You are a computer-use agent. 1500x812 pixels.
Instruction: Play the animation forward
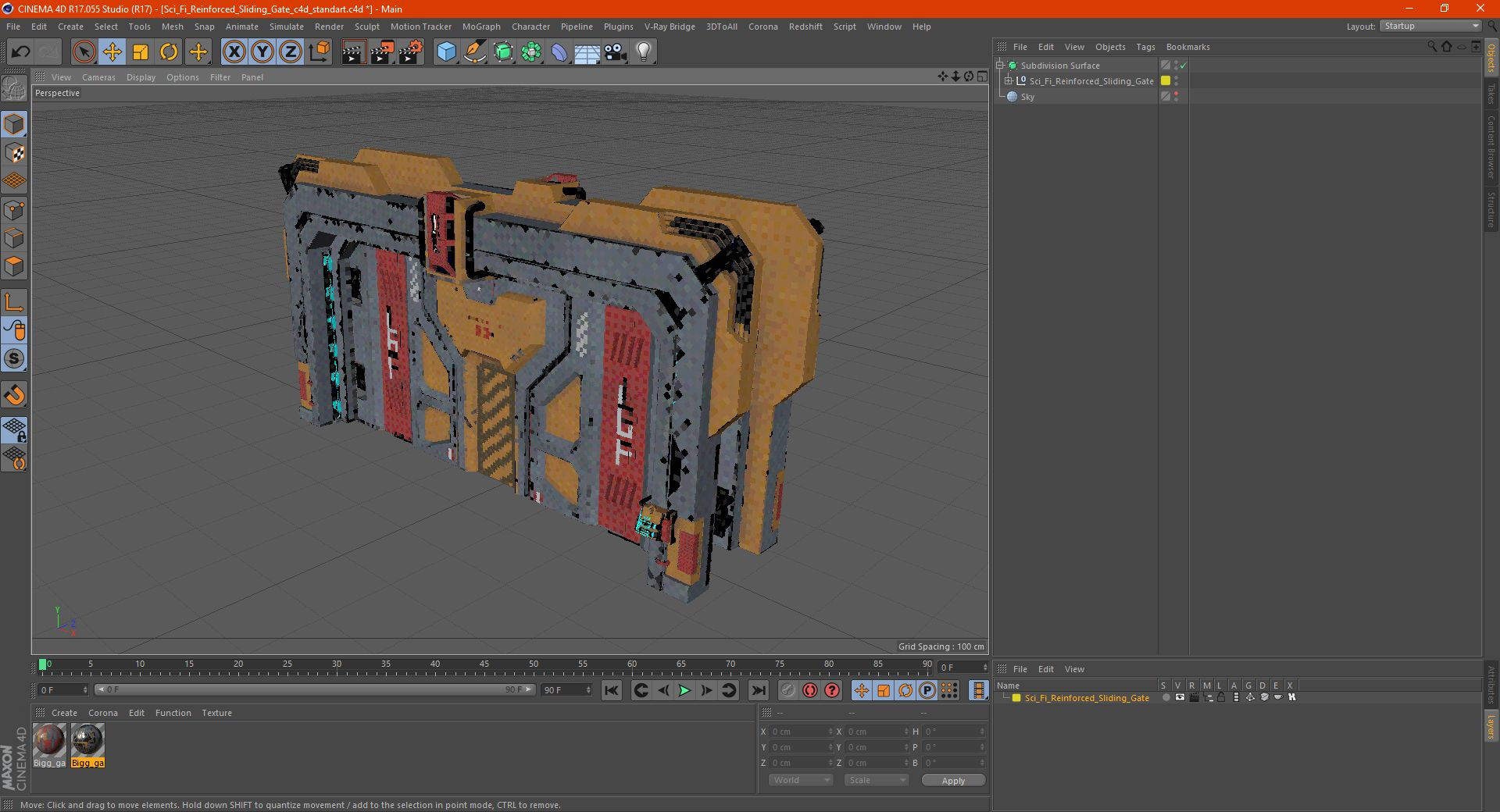(684, 690)
